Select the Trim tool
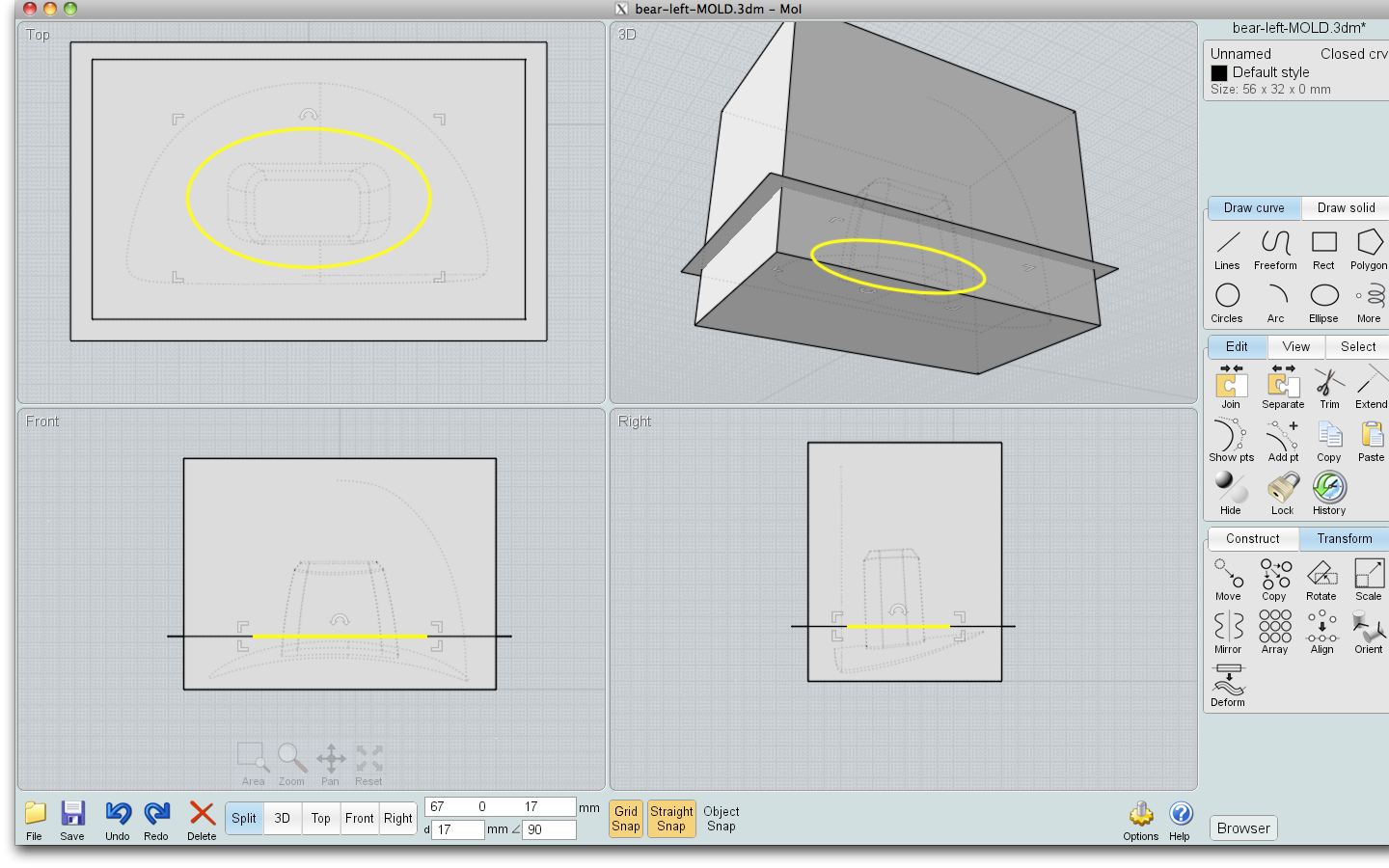Image resolution: width=1389 pixels, height=868 pixels. click(x=1329, y=387)
